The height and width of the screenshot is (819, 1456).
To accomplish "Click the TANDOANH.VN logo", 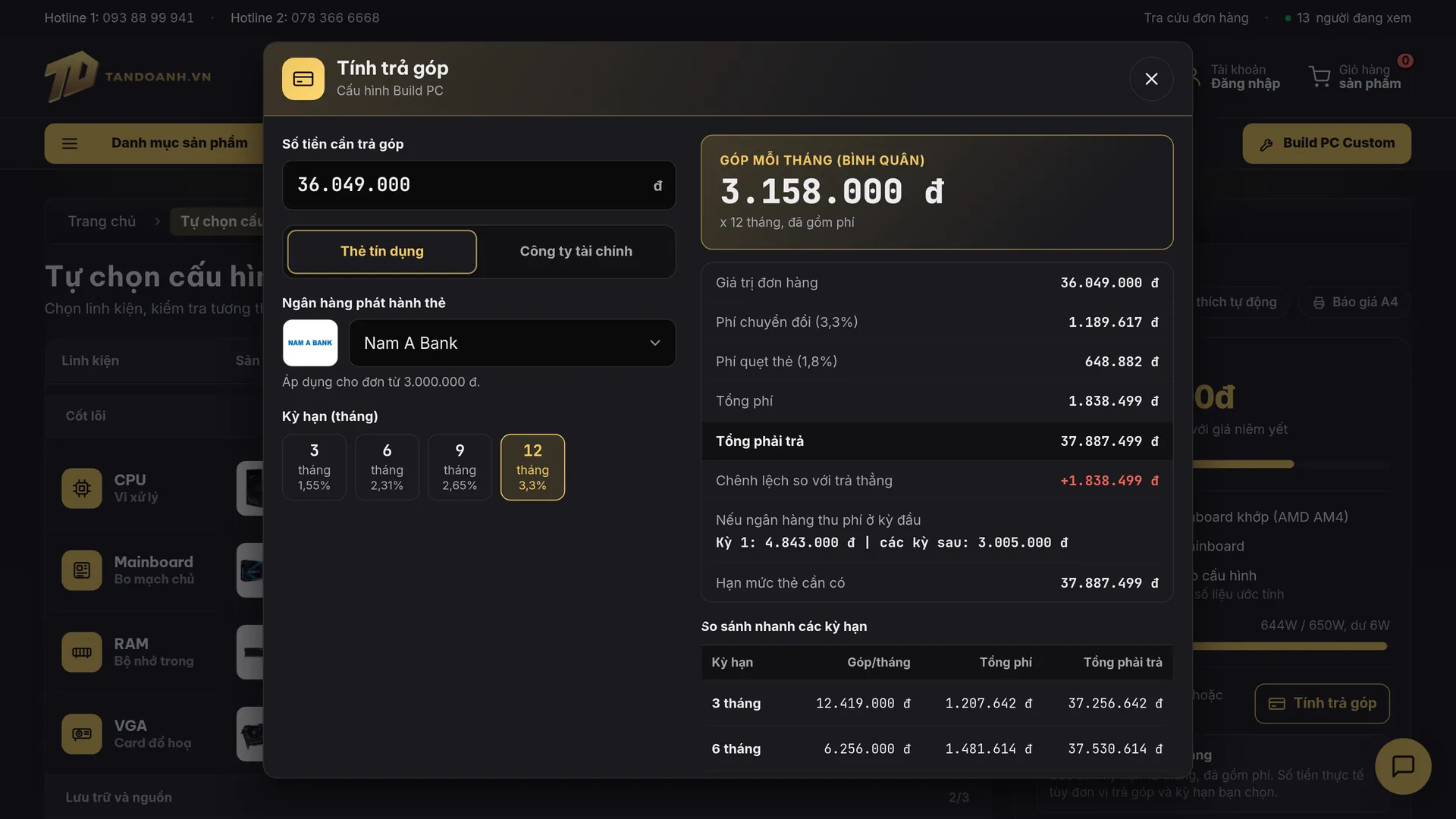I will click(x=127, y=77).
